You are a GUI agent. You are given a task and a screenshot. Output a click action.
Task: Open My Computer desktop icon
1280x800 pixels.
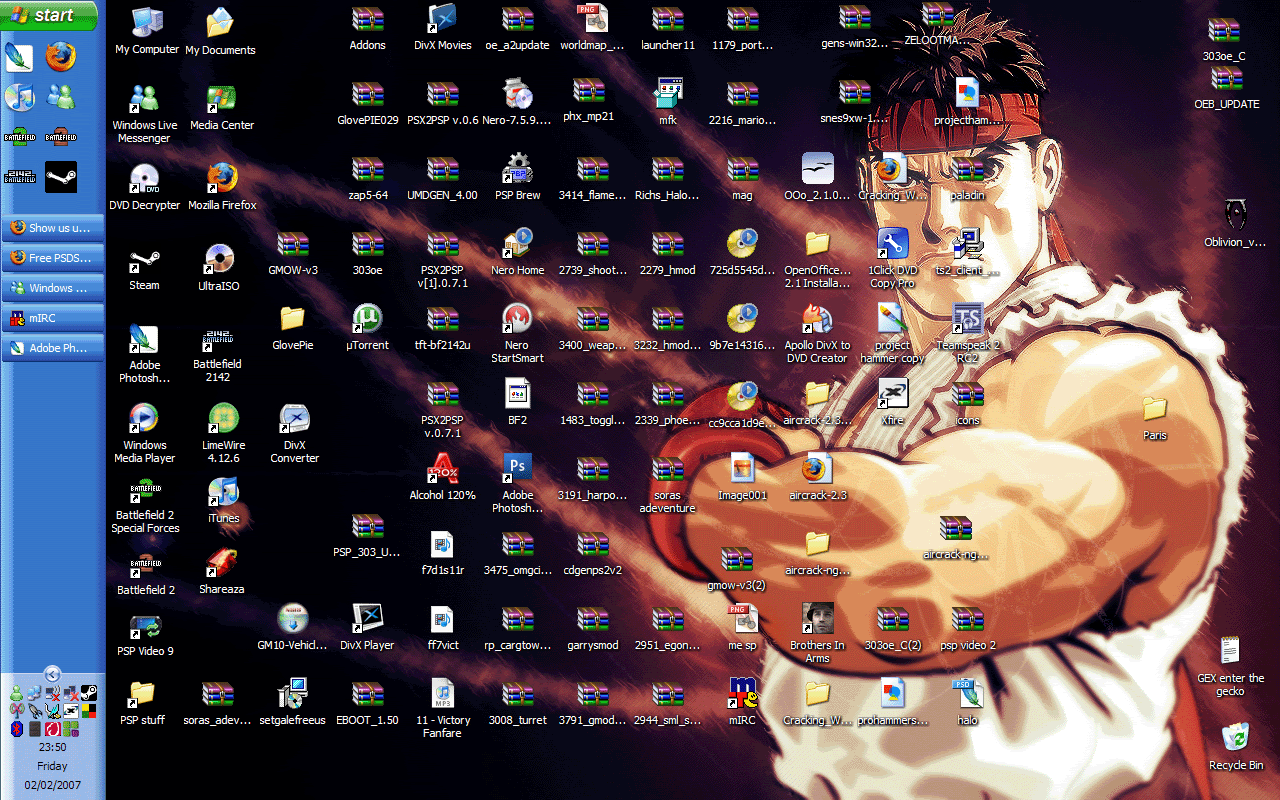click(x=147, y=30)
